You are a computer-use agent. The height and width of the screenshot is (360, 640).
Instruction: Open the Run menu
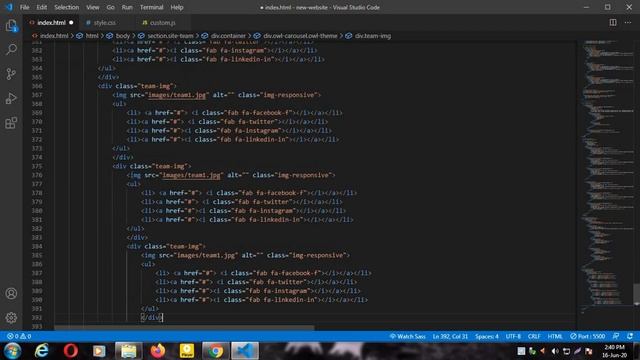point(127,7)
